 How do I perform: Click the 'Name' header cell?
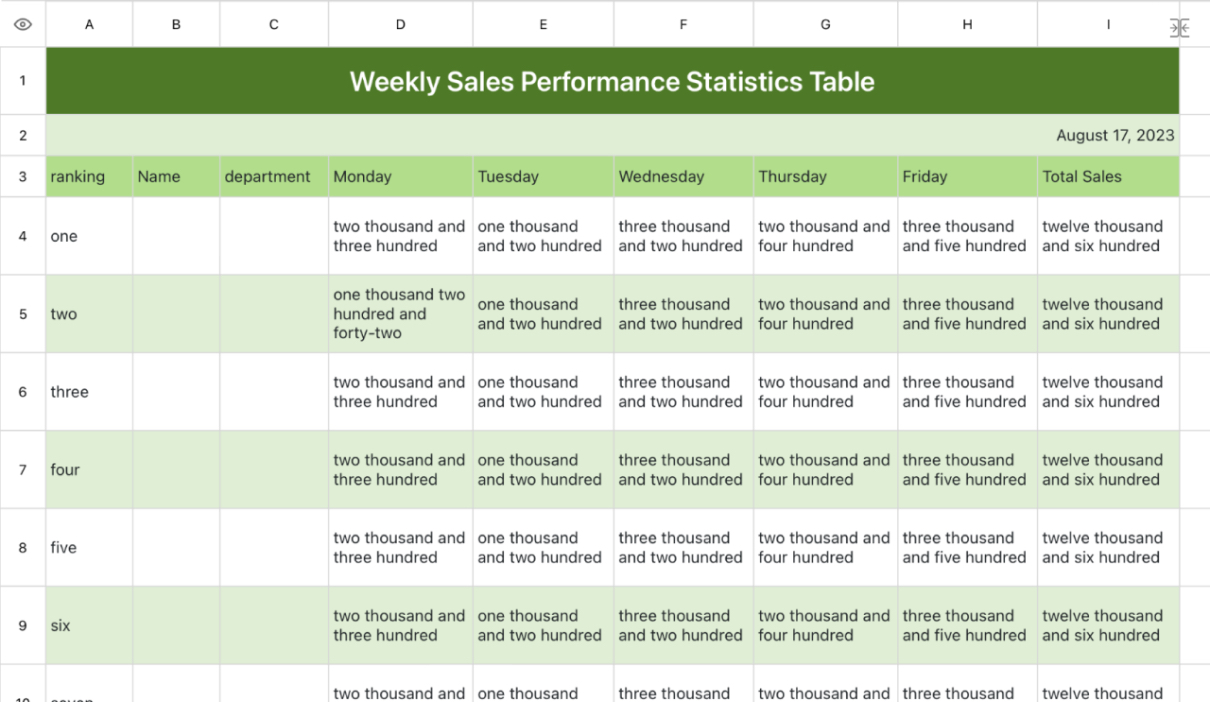[176, 176]
